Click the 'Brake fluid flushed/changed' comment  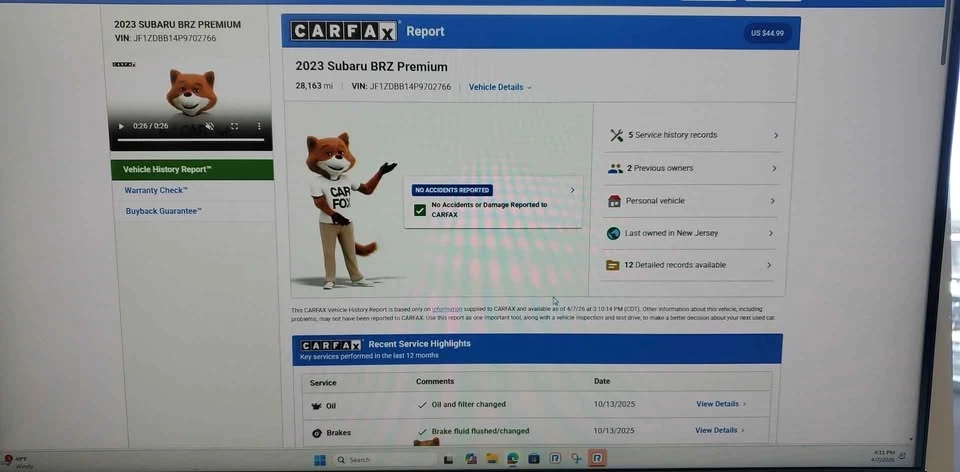pyautogui.click(x=480, y=431)
